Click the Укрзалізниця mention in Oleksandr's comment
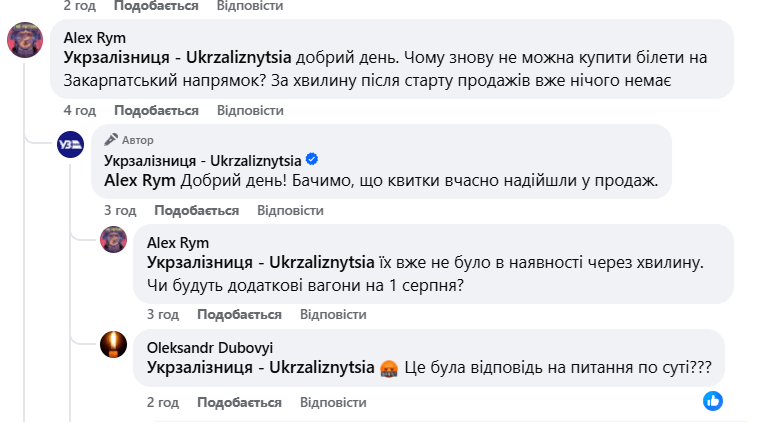Screen dimensions: 770x422 click(260, 368)
